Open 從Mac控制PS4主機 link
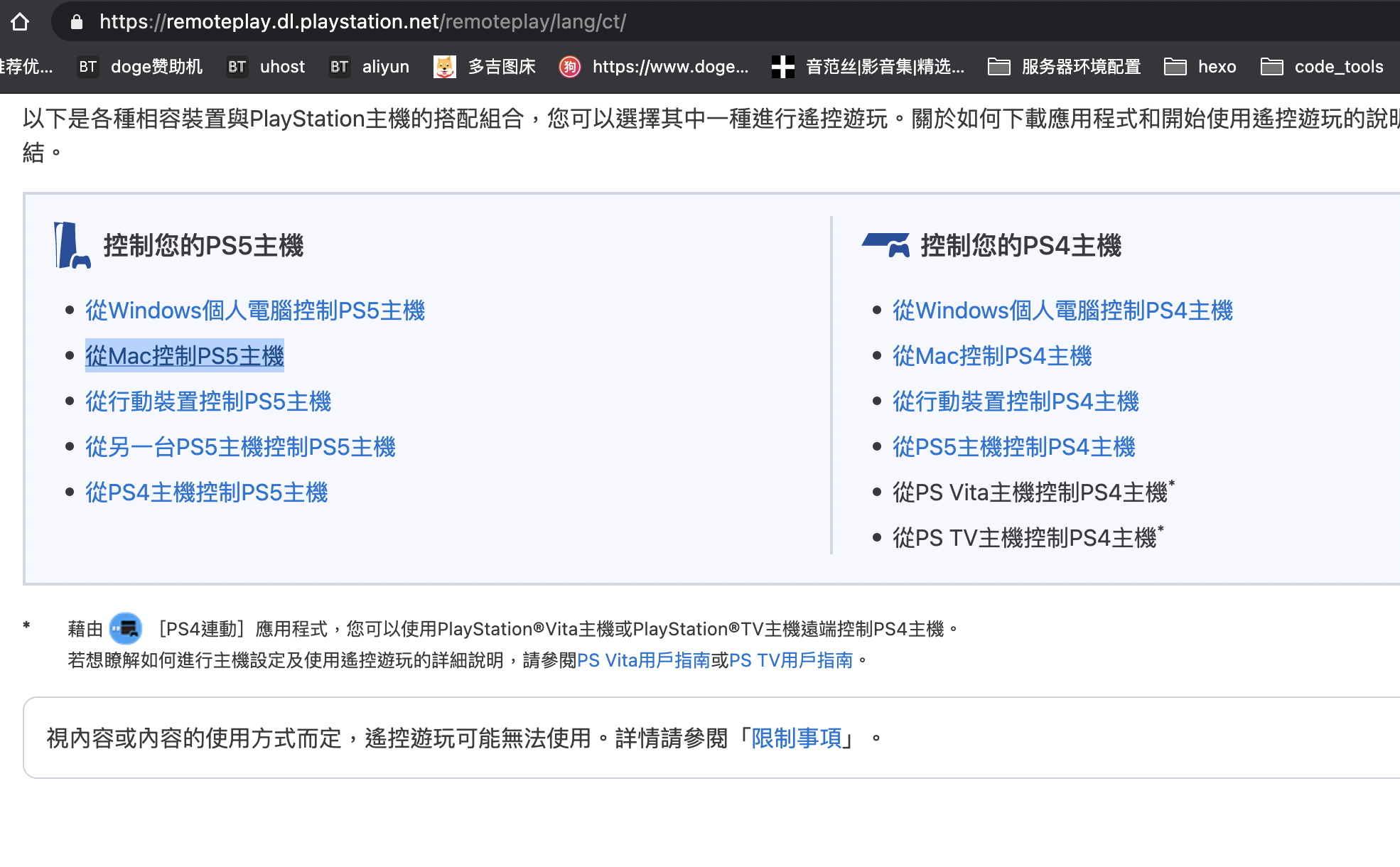 pyautogui.click(x=992, y=356)
